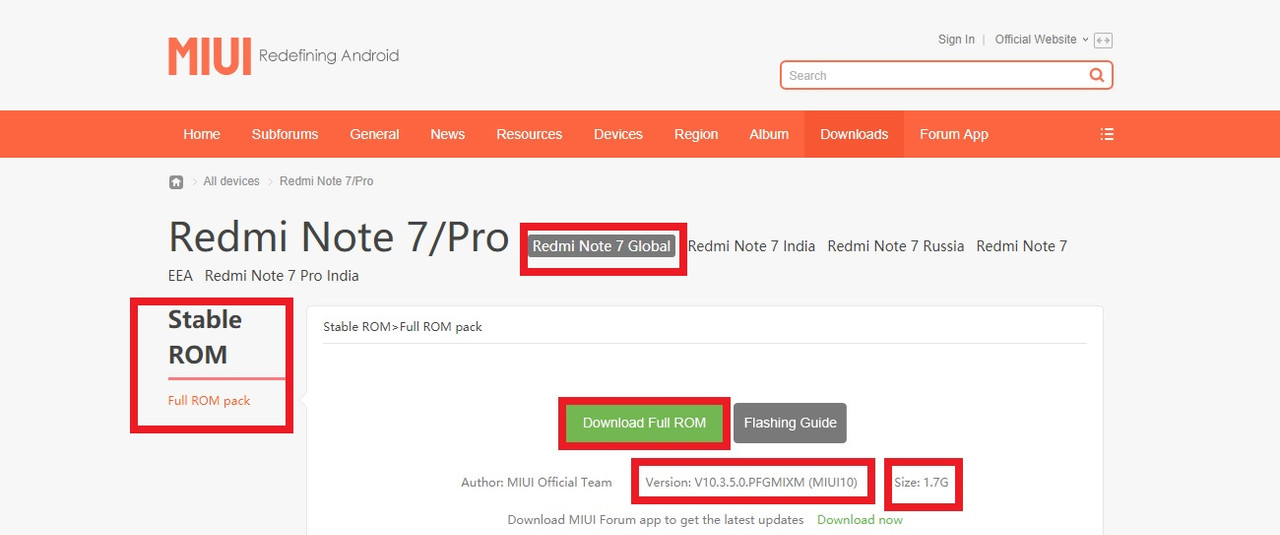
Task: Click the Sign In link
Action: 956,40
